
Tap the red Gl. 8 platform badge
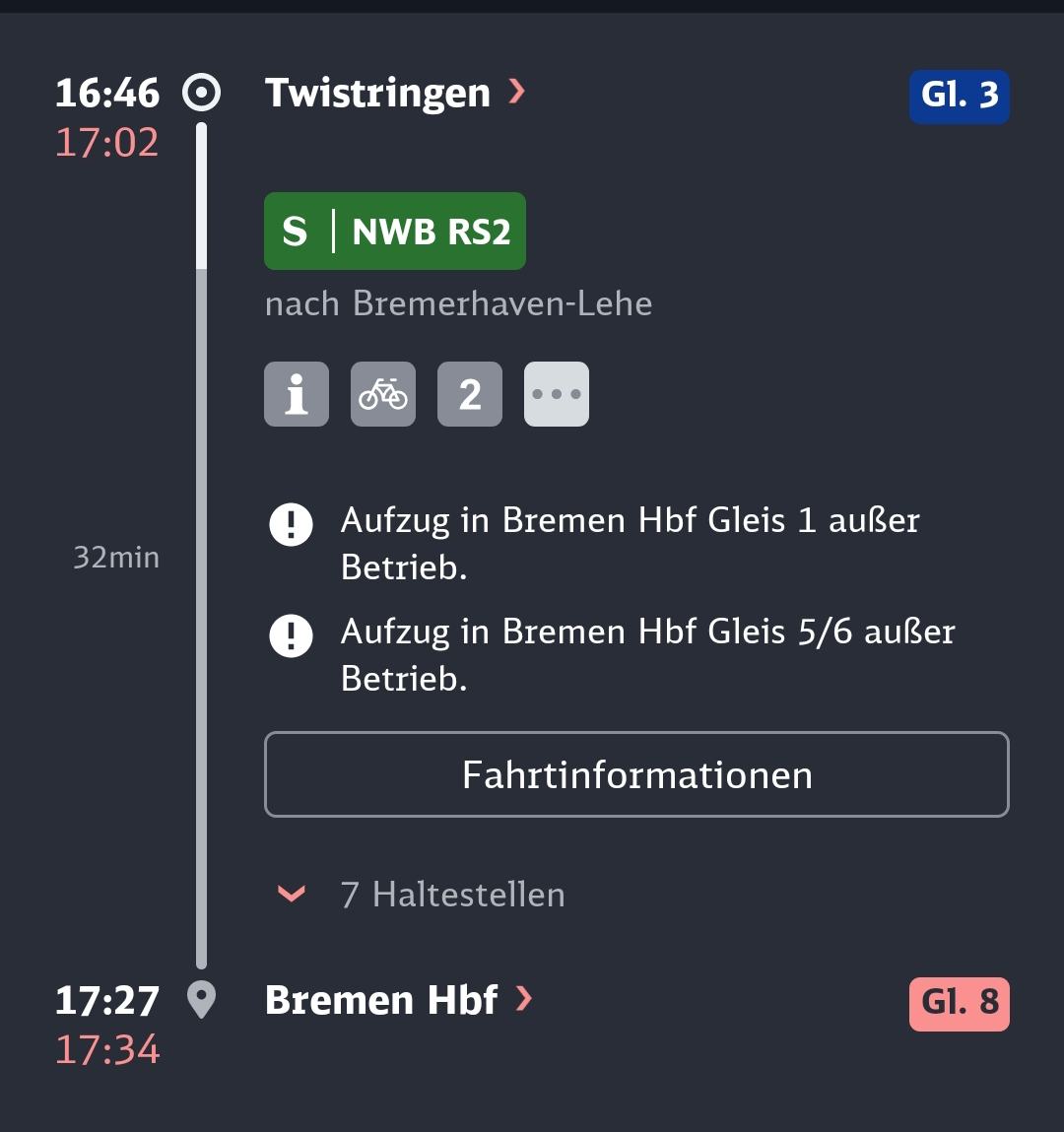click(959, 1003)
